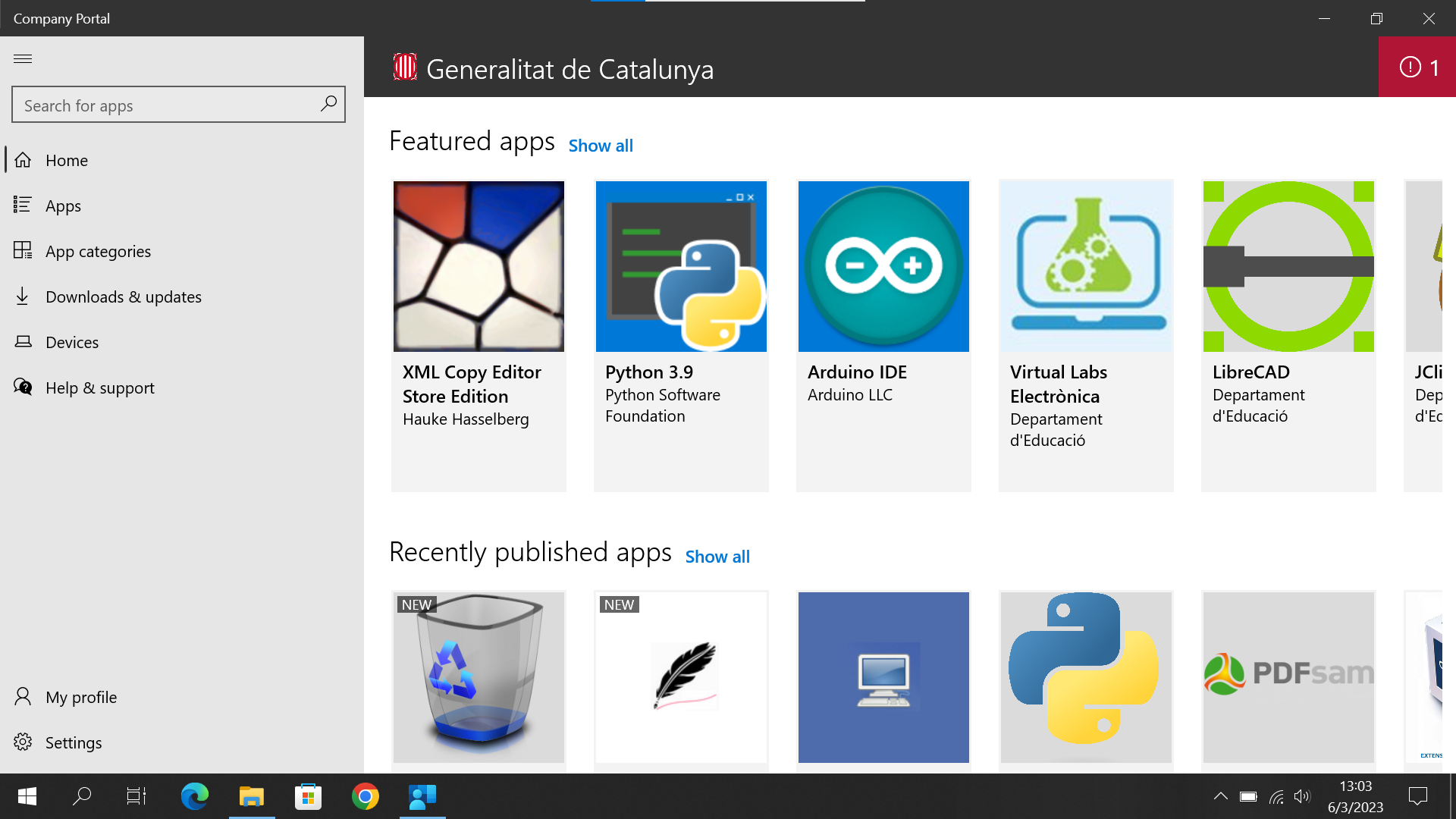The image size is (1456, 819).
Task: Open the Windows Start menu
Action: 25,797
